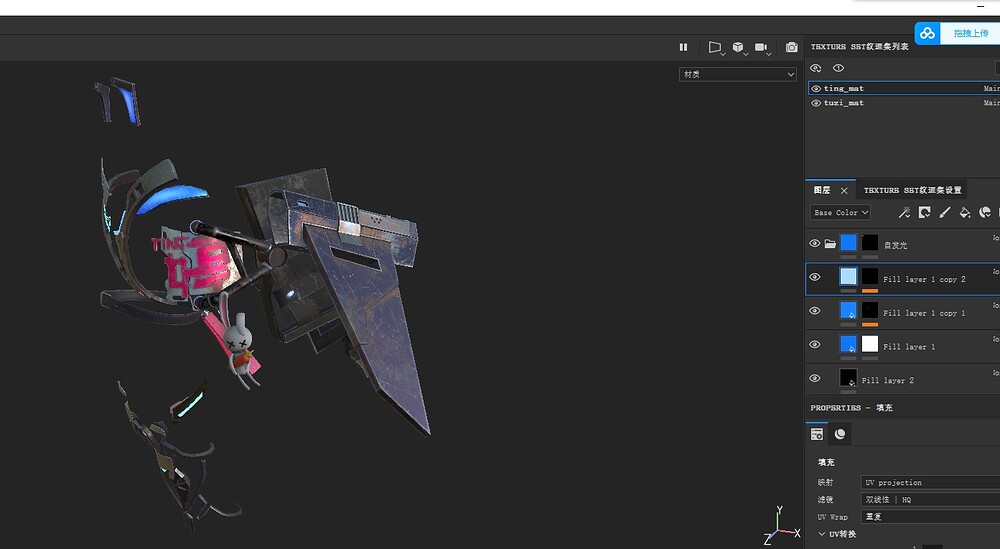This screenshot has height=549, width=1000.
Task: Select the ting_mat texture set row
Action: coord(903,89)
